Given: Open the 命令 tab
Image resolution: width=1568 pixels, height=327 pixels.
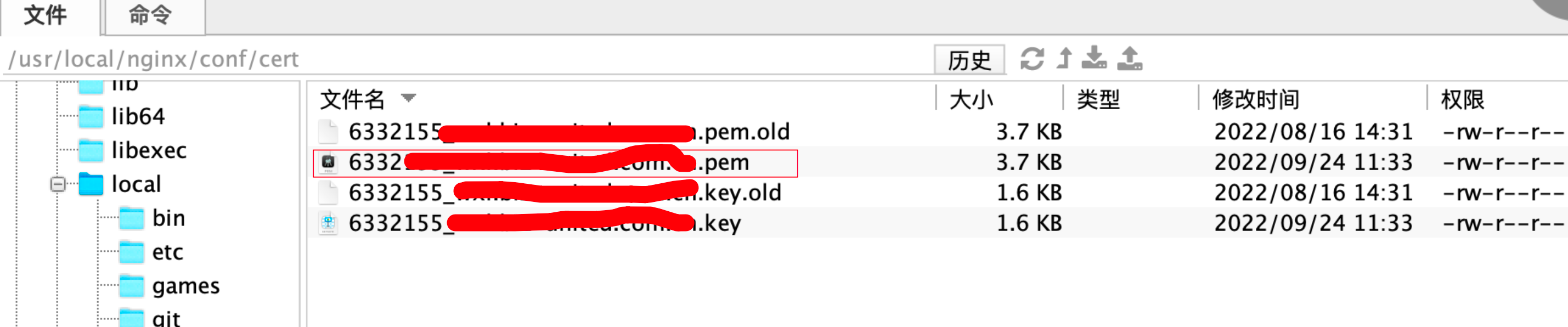Looking at the screenshot, I should pos(150,16).
